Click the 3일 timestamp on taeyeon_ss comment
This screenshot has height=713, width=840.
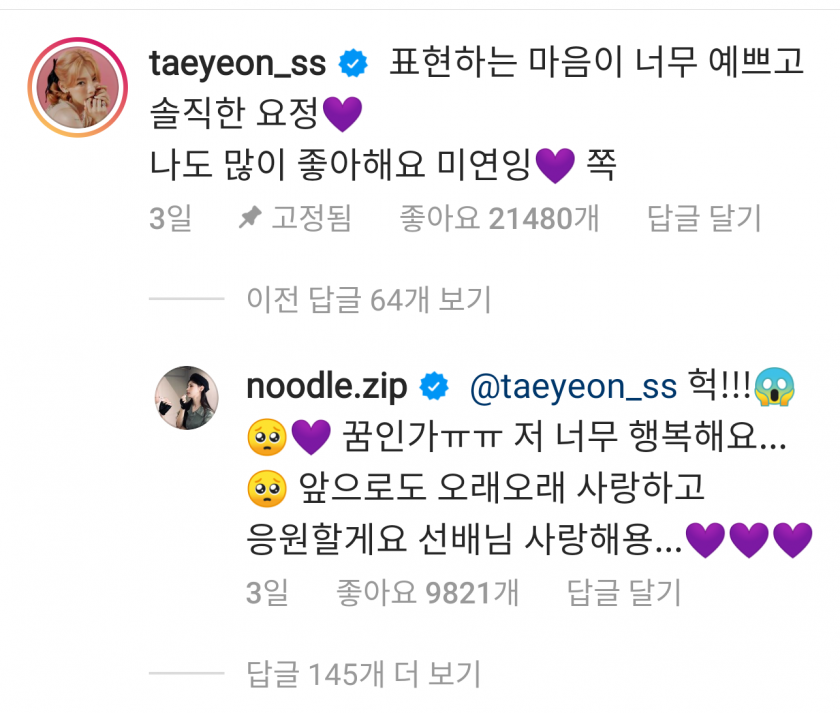[x=170, y=218]
